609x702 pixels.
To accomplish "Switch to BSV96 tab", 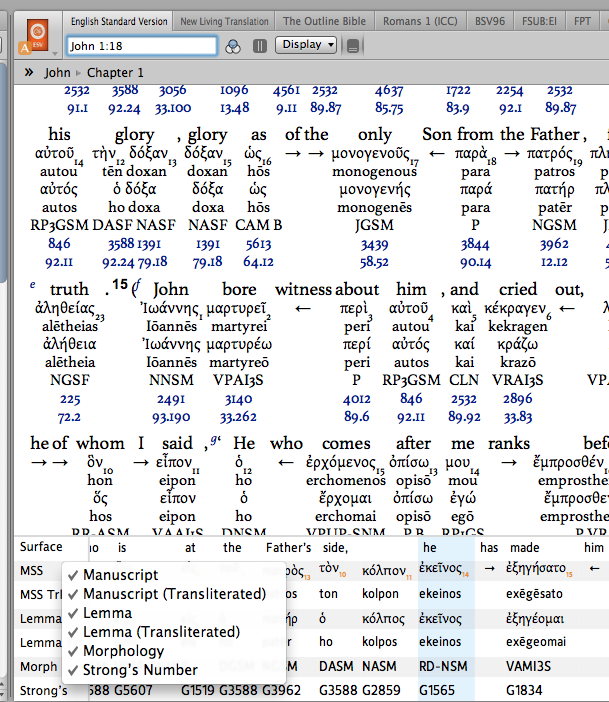I will coord(489,21).
